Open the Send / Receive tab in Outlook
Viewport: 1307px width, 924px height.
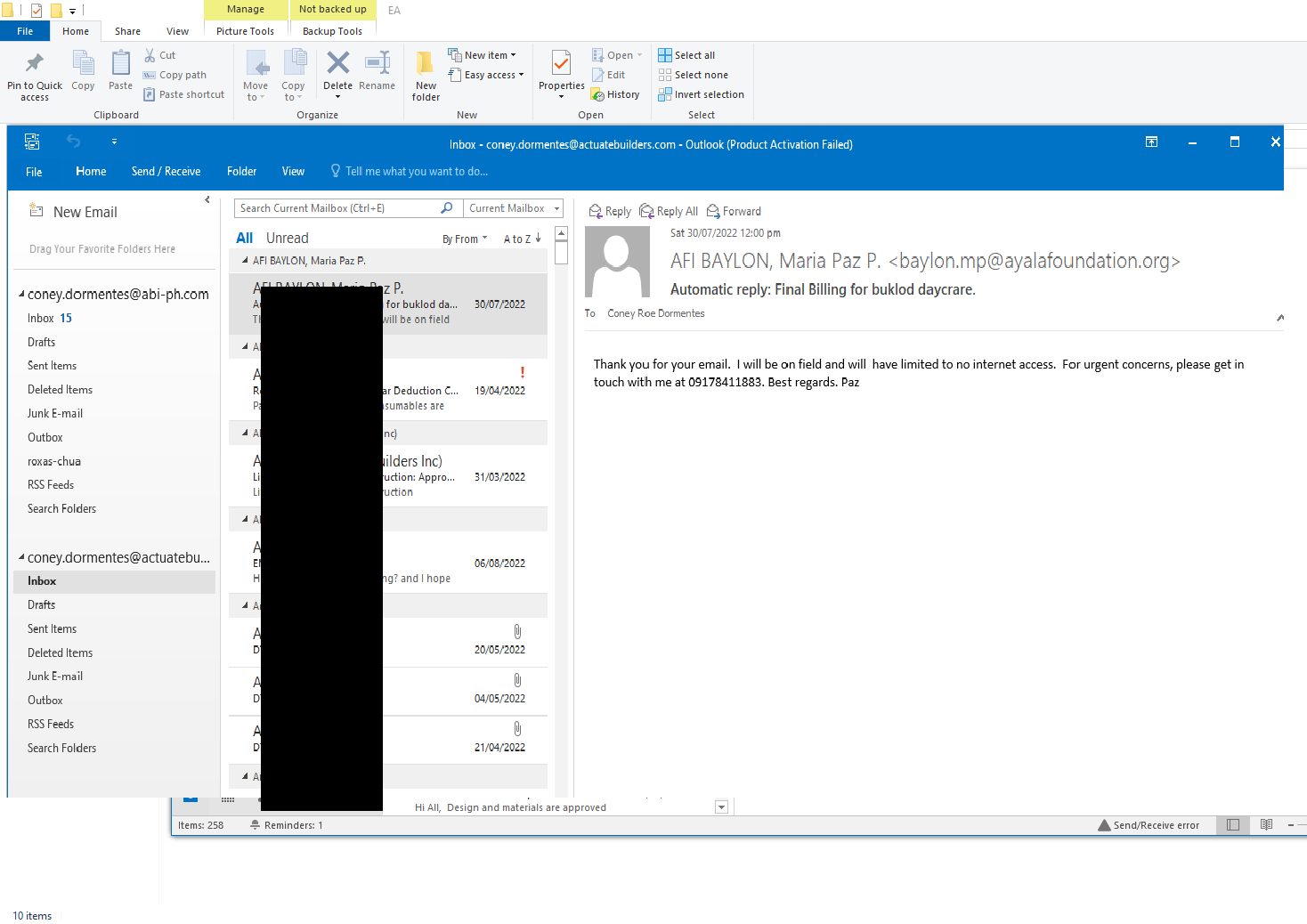tap(166, 172)
